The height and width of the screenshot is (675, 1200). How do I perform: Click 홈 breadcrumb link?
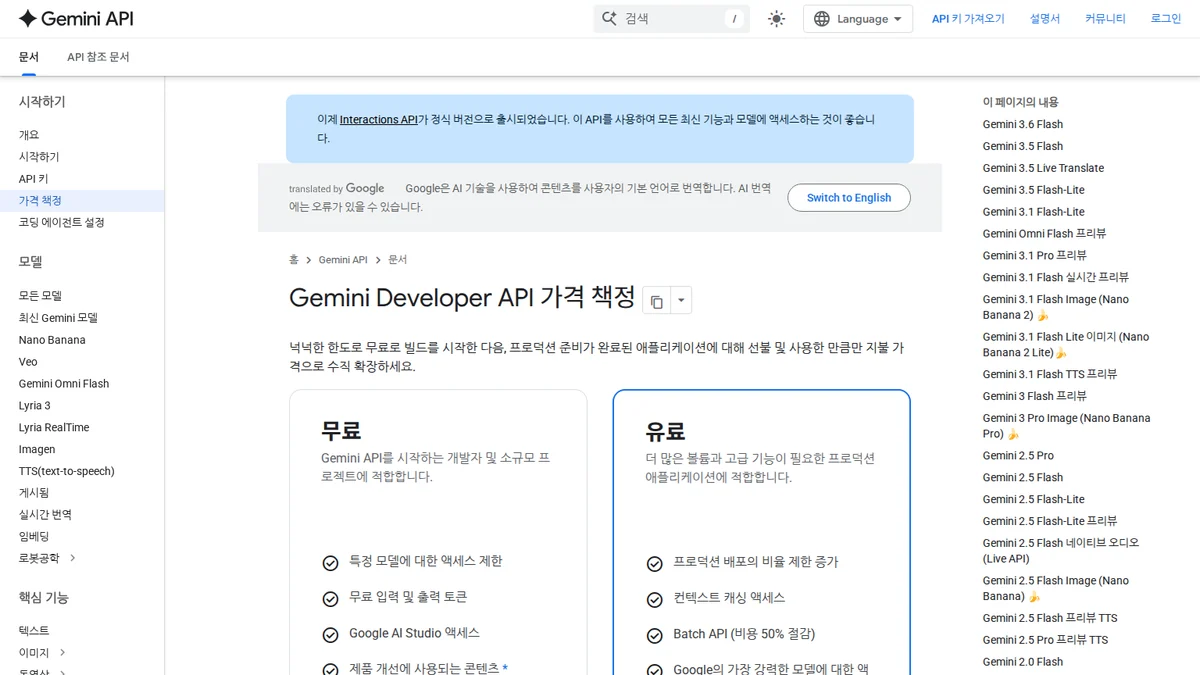click(294, 259)
